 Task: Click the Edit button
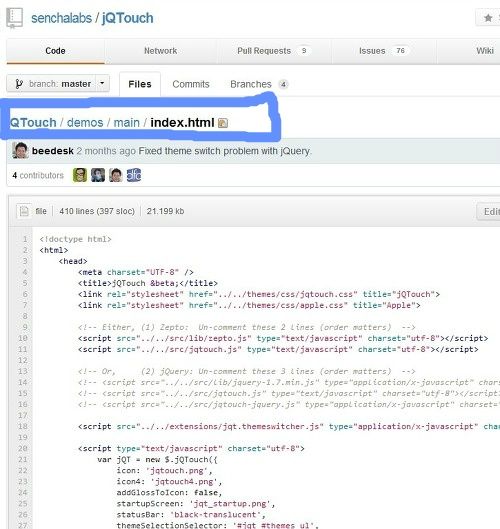pos(489,212)
